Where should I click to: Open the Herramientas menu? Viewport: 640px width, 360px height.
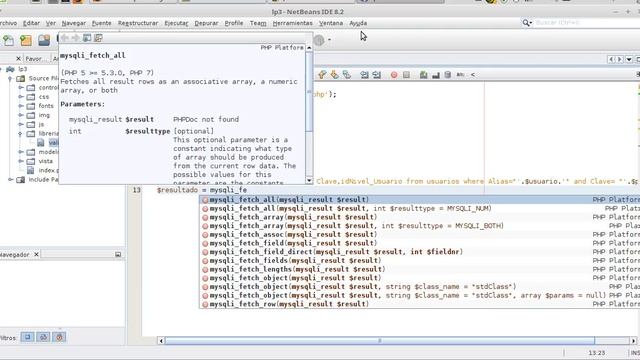(292, 23)
